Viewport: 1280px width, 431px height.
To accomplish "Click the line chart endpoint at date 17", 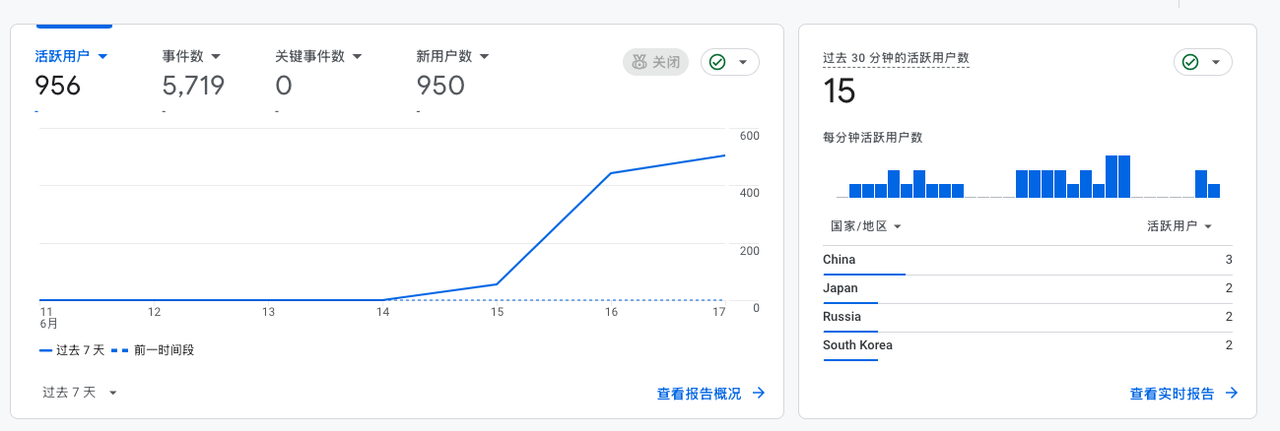I will 725,155.
